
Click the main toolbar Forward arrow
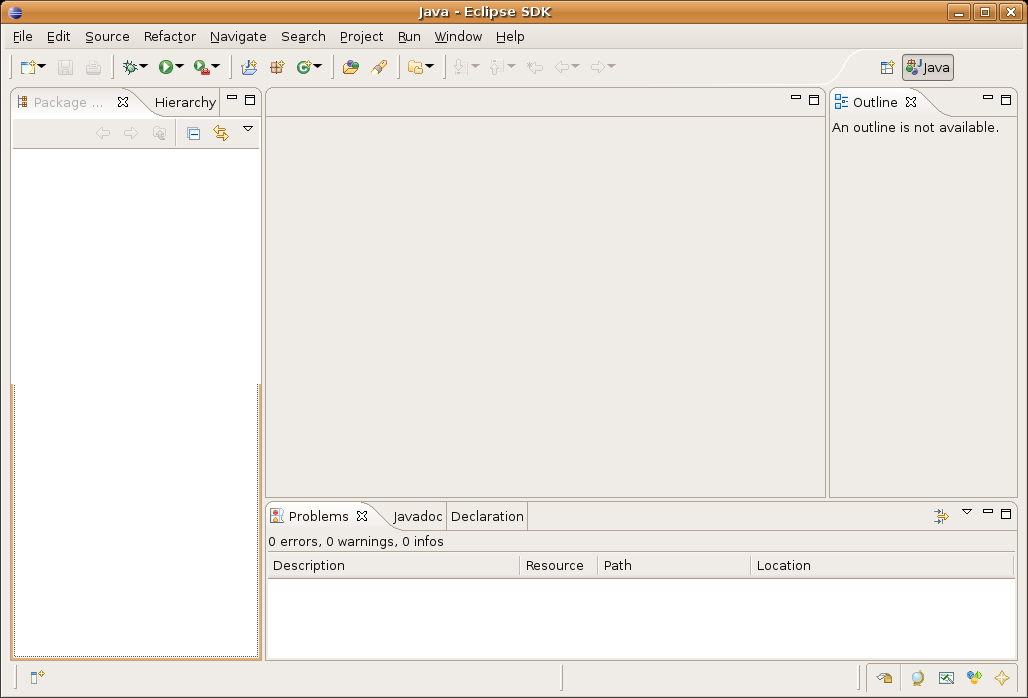tap(597, 67)
